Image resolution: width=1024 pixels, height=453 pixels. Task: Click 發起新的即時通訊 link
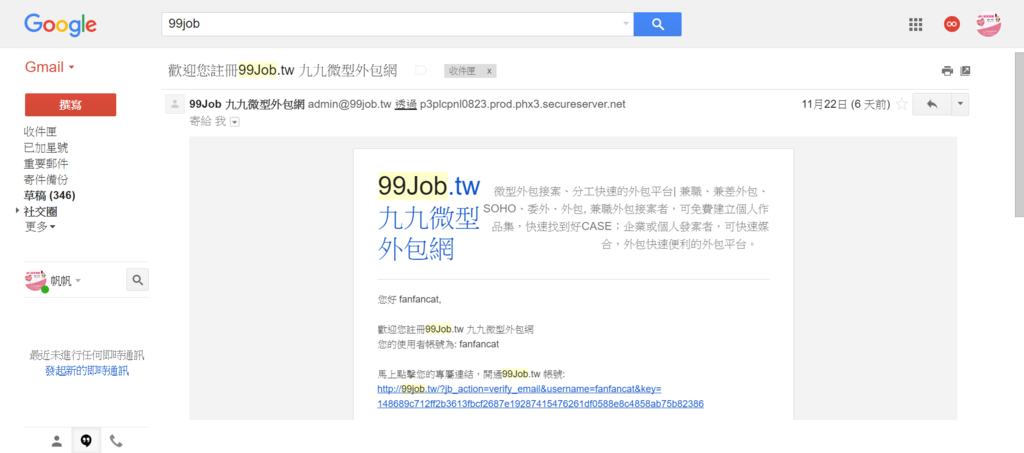tap(87, 371)
